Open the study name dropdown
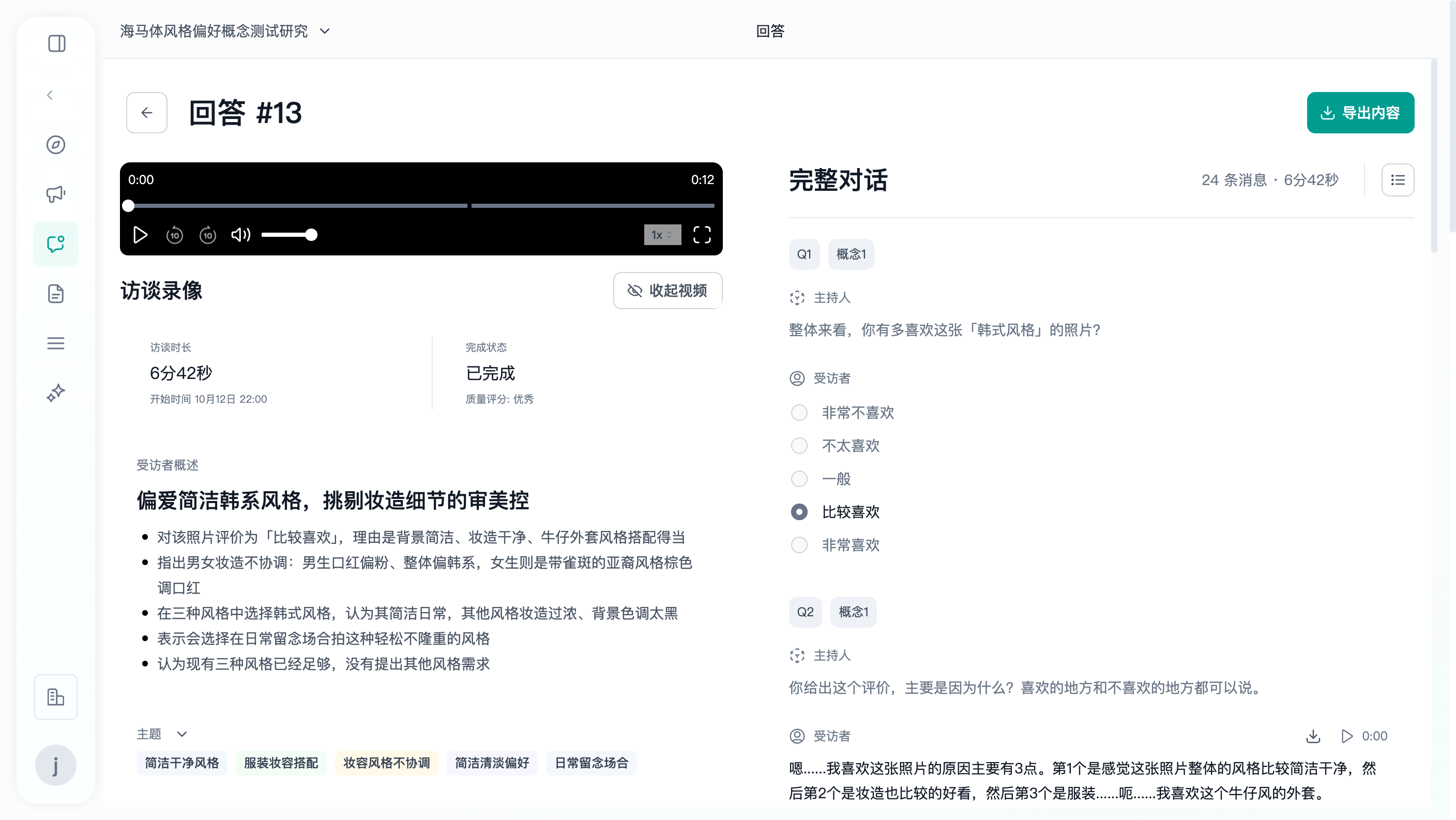The height and width of the screenshot is (820, 1456). coord(225,31)
